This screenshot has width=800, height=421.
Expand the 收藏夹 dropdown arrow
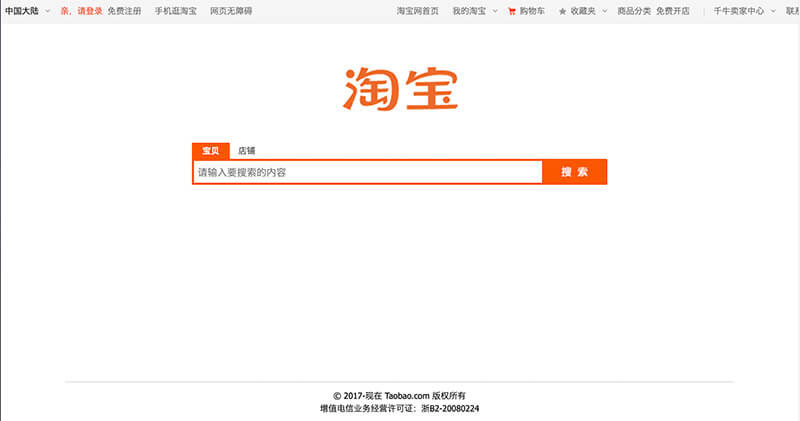tap(605, 11)
